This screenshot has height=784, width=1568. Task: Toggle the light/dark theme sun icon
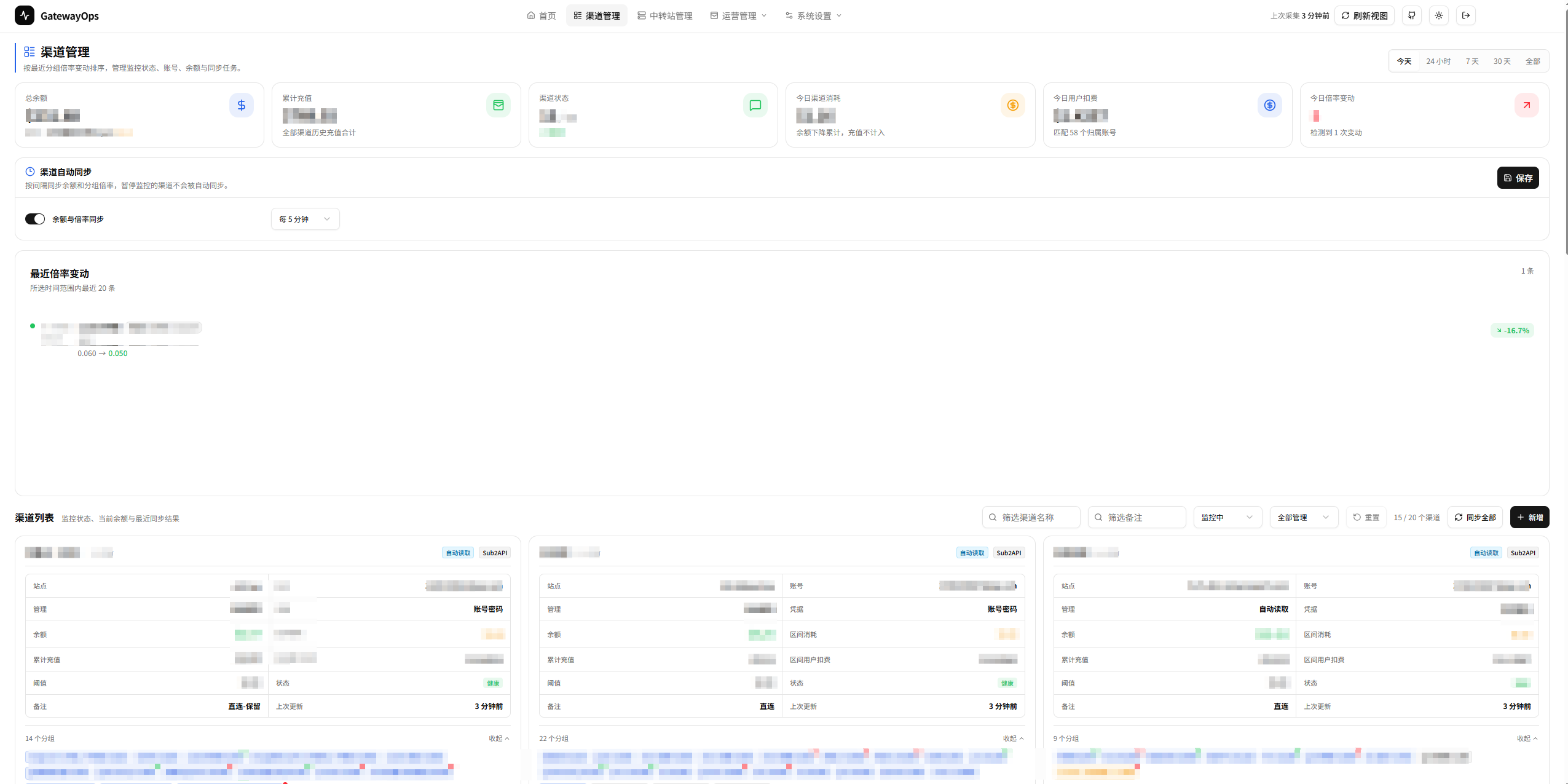tap(1439, 15)
